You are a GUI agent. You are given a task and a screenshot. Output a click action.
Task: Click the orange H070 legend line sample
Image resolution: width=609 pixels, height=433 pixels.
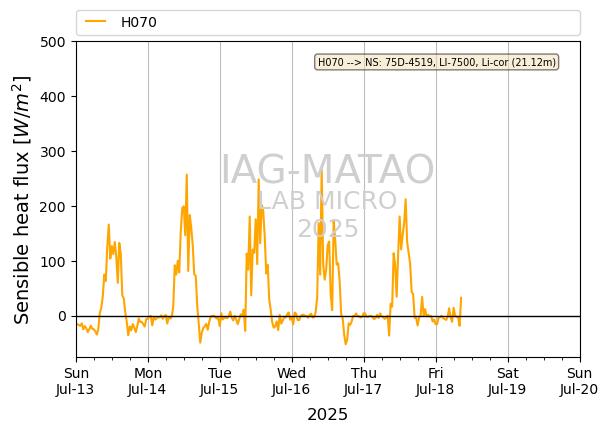point(96,21)
